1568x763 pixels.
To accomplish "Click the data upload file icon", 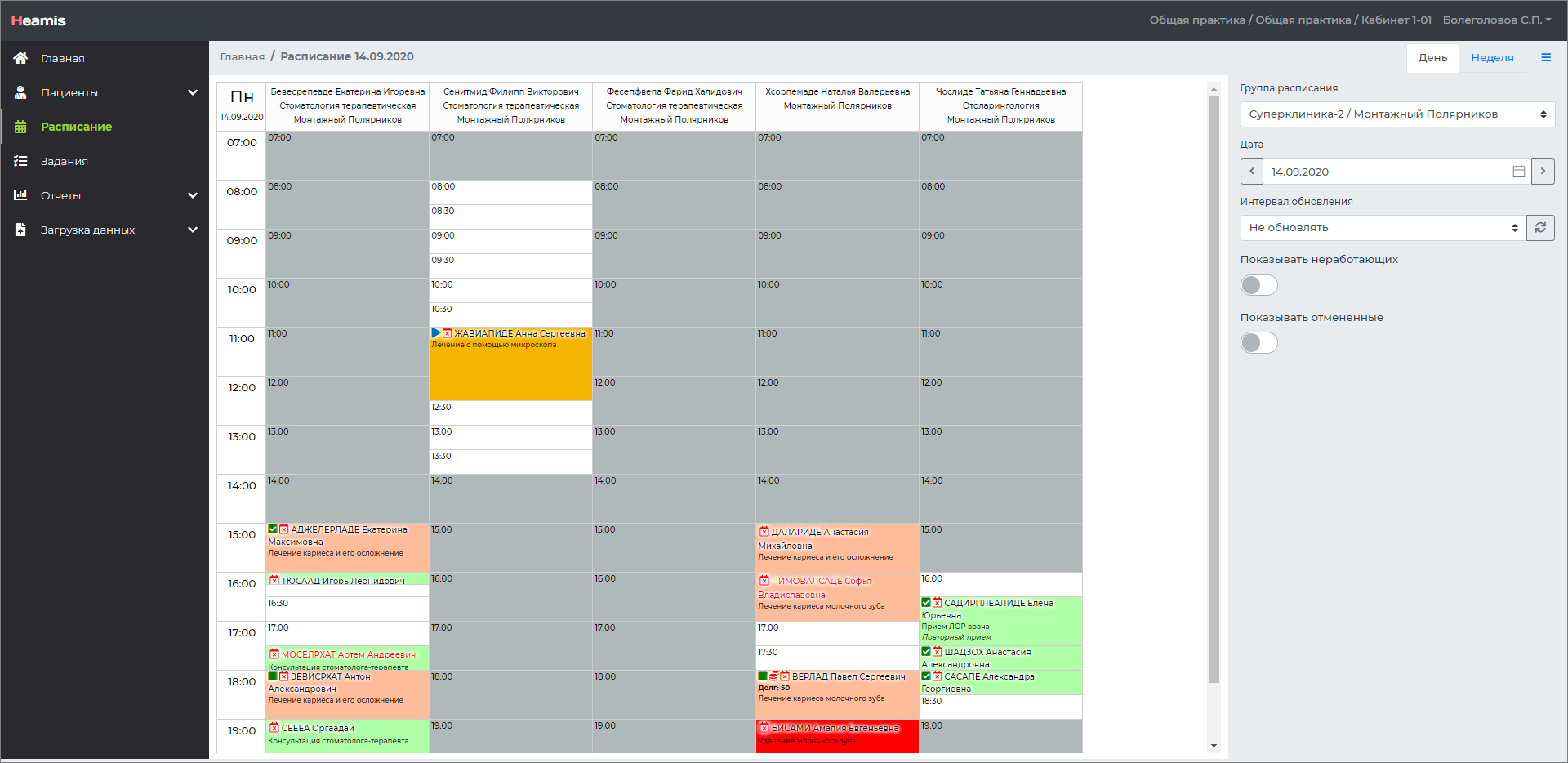I will pyautogui.click(x=20, y=230).
